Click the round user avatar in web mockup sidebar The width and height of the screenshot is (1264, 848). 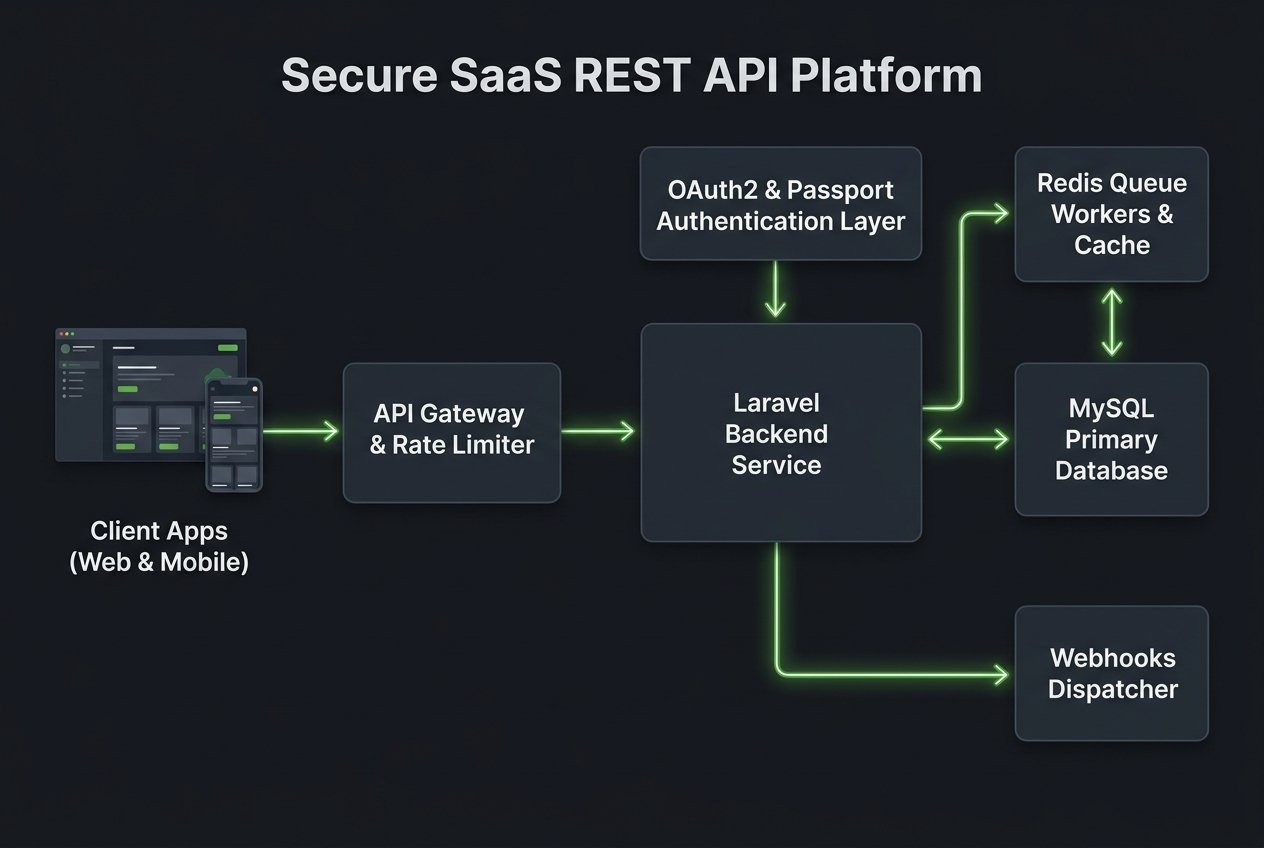coord(65,348)
